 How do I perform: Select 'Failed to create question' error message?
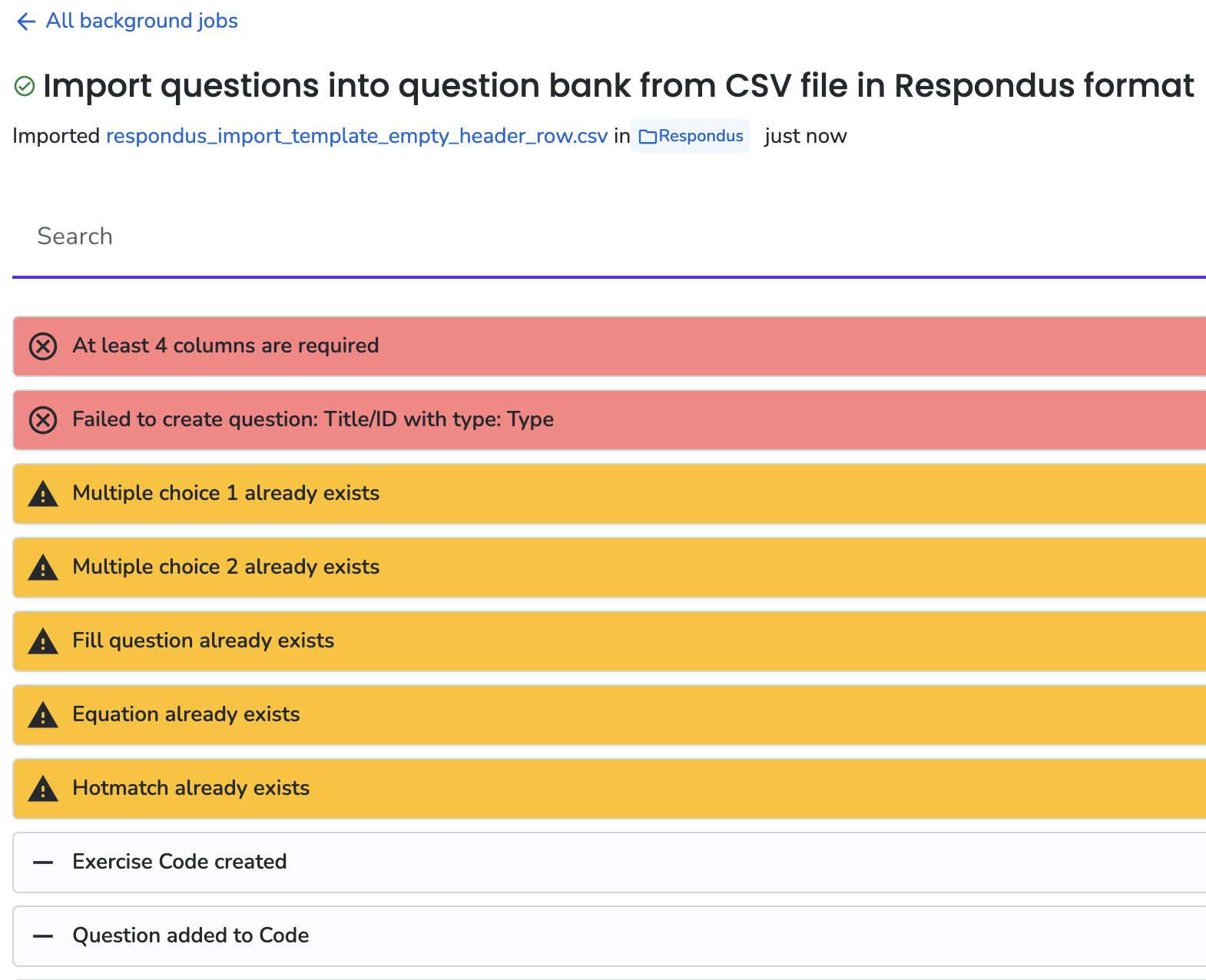click(313, 419)
